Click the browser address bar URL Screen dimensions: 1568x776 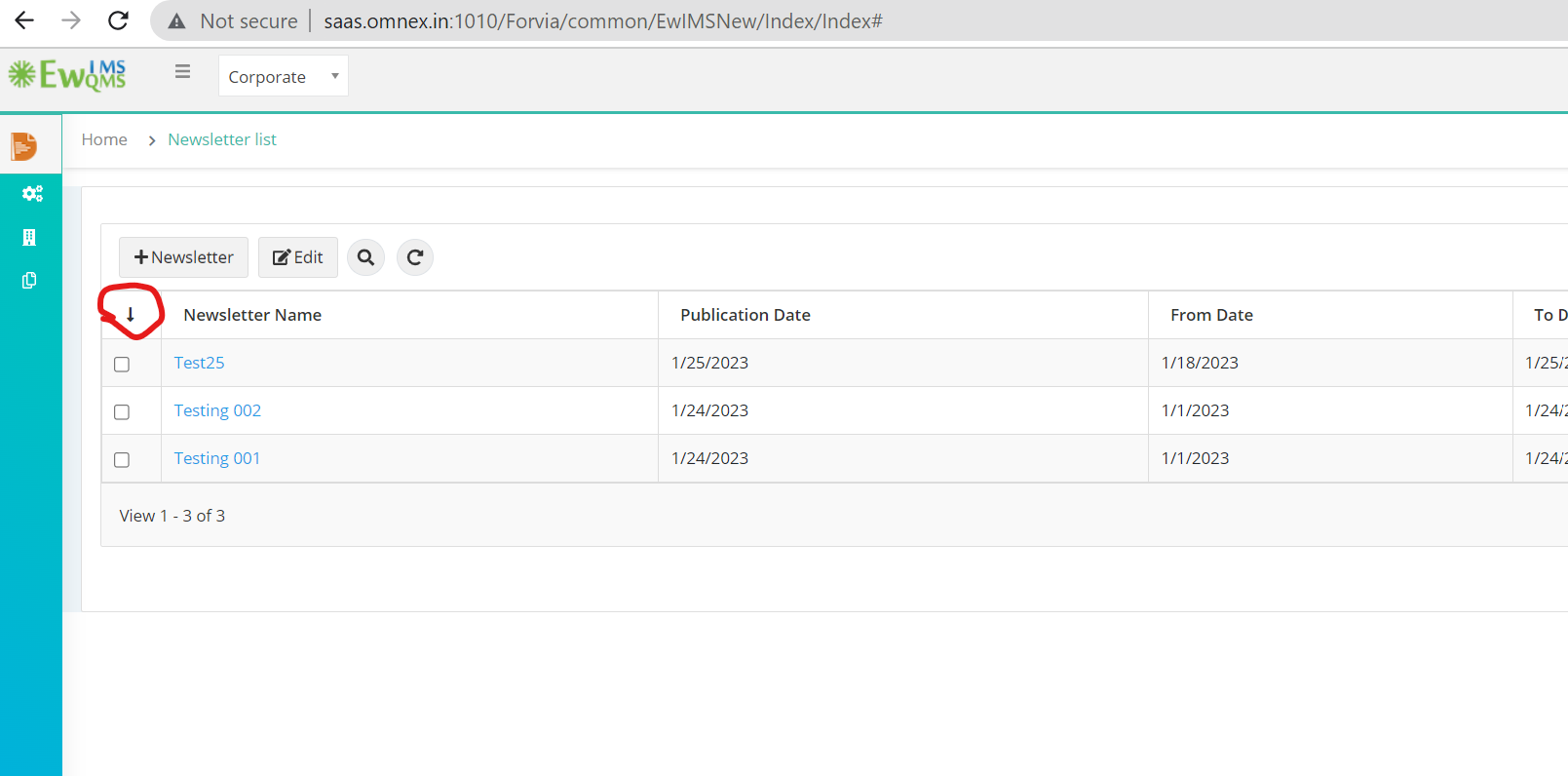602,21
